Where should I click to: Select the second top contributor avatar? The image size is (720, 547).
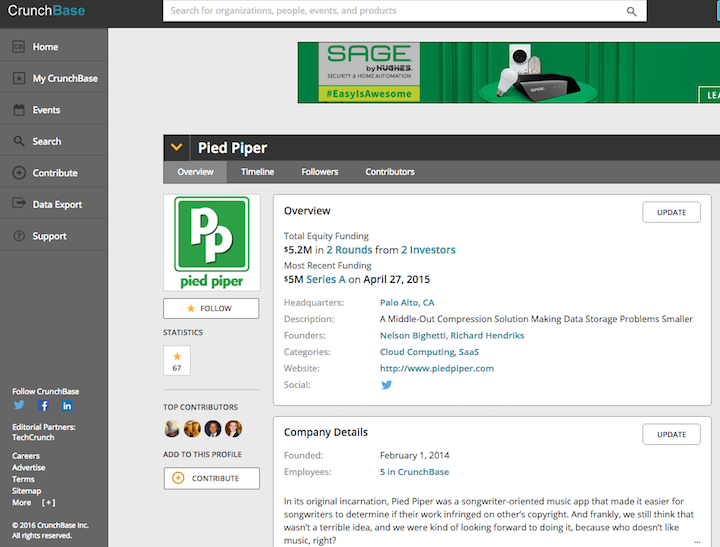point(192,429)
